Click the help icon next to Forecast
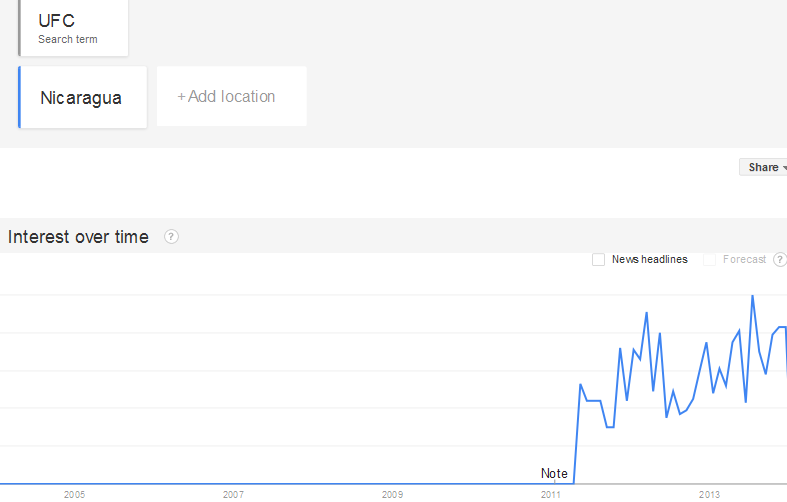 tap(780, 260)
